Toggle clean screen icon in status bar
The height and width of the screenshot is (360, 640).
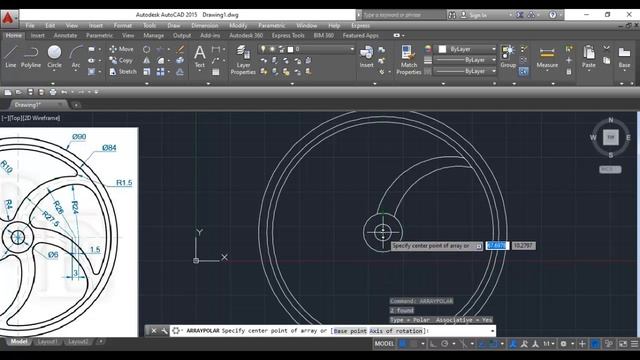coord(623,344)
